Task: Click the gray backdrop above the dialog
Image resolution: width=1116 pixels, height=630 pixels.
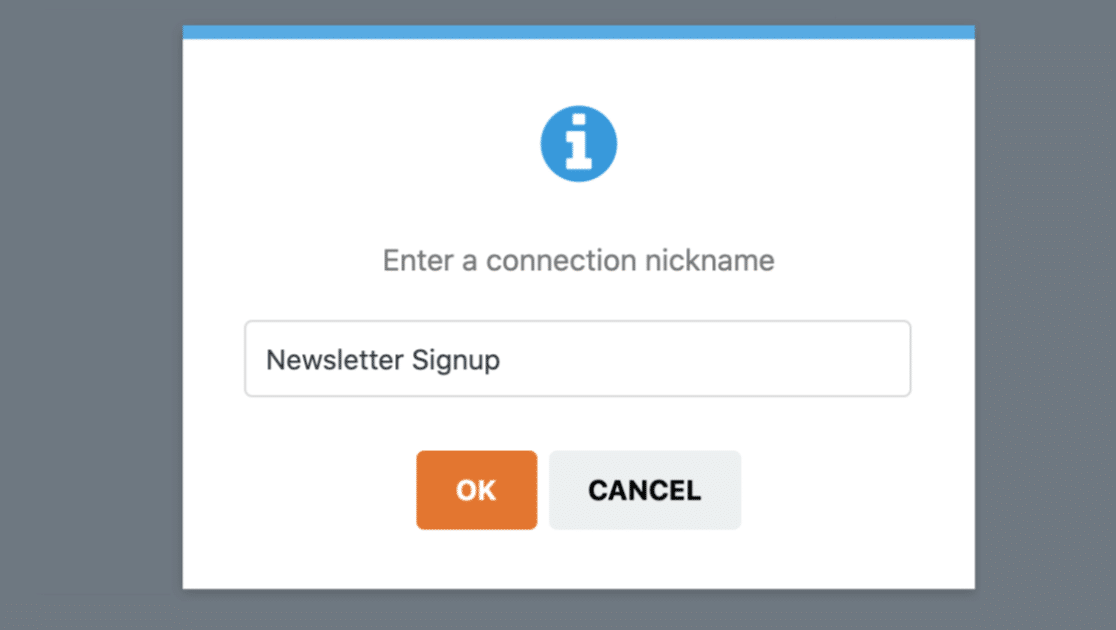Action: pos(578,12)
